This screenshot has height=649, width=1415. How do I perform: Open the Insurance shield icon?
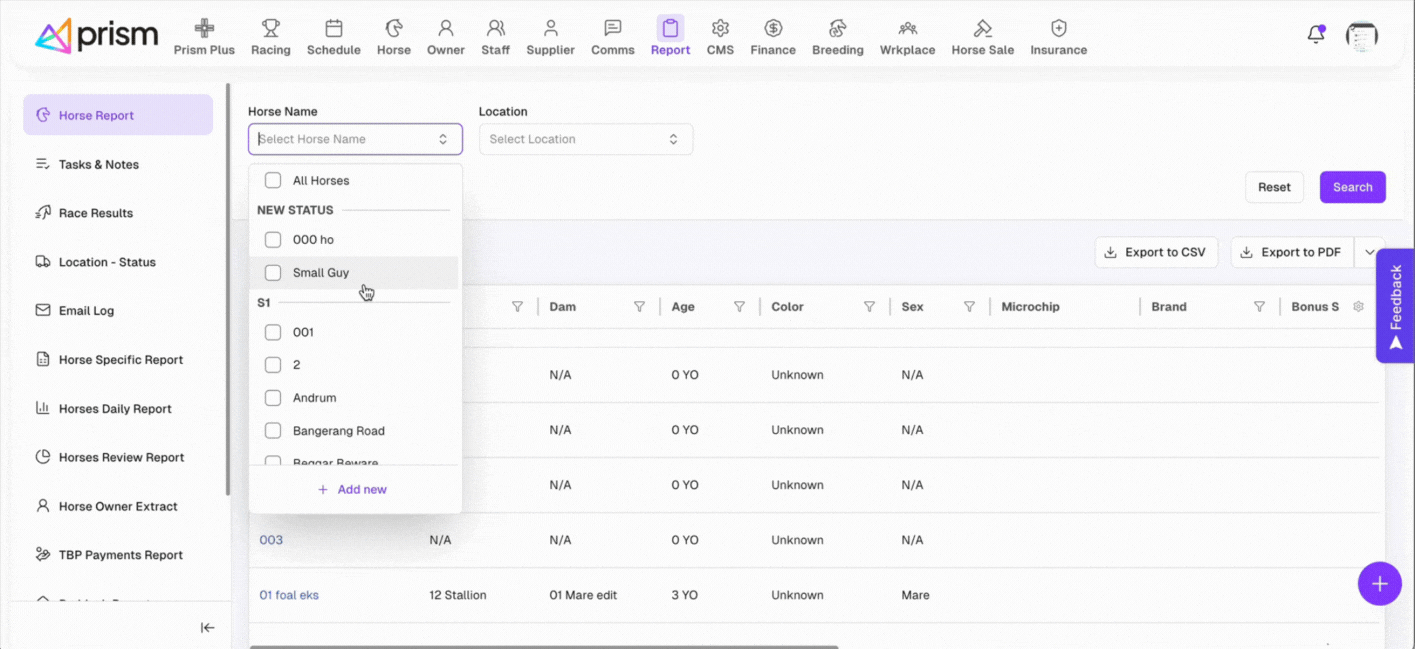1058,28
